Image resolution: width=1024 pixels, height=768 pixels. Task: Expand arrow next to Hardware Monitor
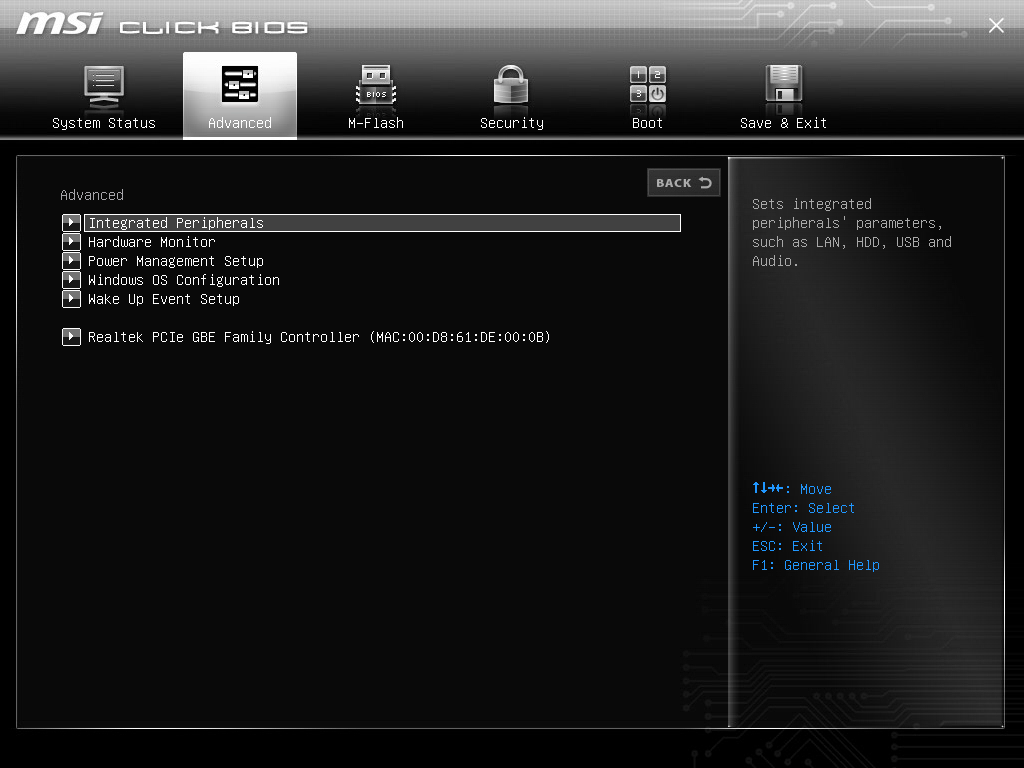pyautogui.click(x=71, y=242)
